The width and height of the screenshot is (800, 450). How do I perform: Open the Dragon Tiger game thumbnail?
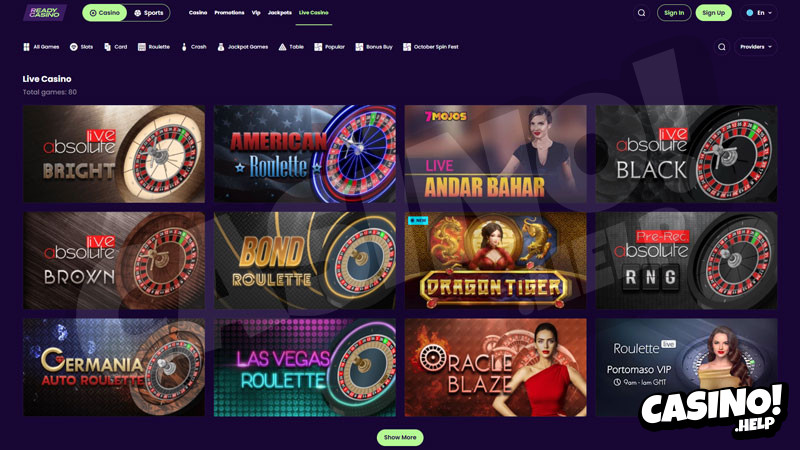click(x=495, y=260)
